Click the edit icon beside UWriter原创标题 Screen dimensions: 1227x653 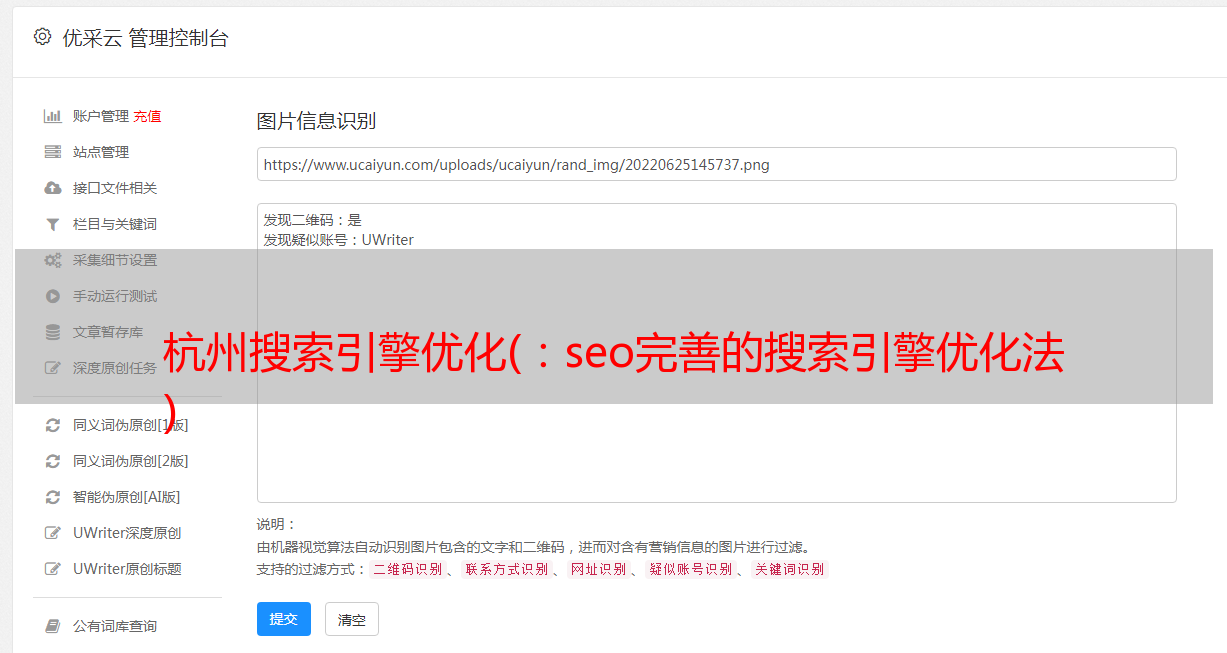(53, 569)
